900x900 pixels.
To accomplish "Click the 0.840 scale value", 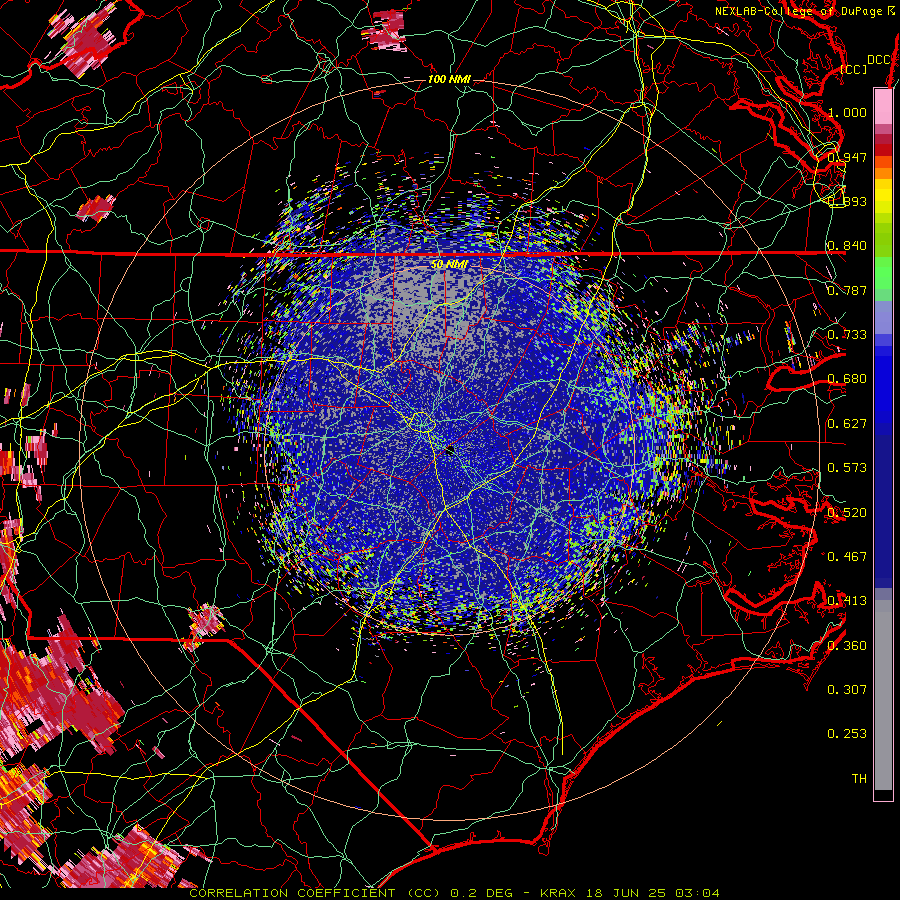I will pyautogui.click(x=847, y=245).
